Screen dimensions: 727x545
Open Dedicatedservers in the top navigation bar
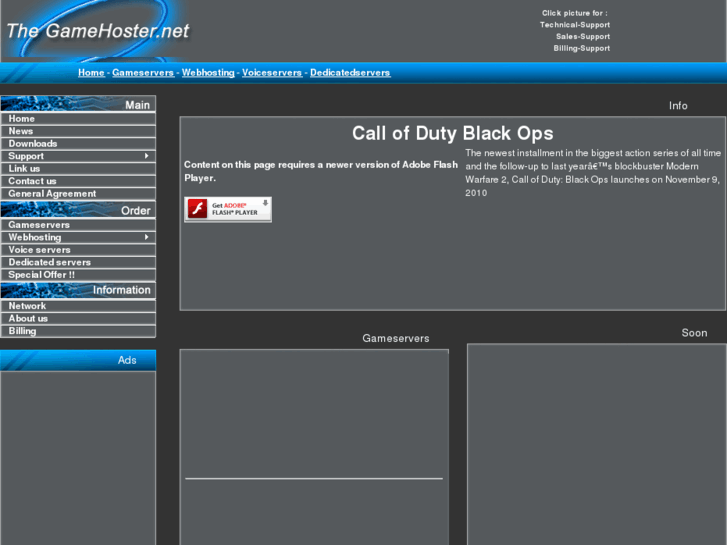point(350,73)
